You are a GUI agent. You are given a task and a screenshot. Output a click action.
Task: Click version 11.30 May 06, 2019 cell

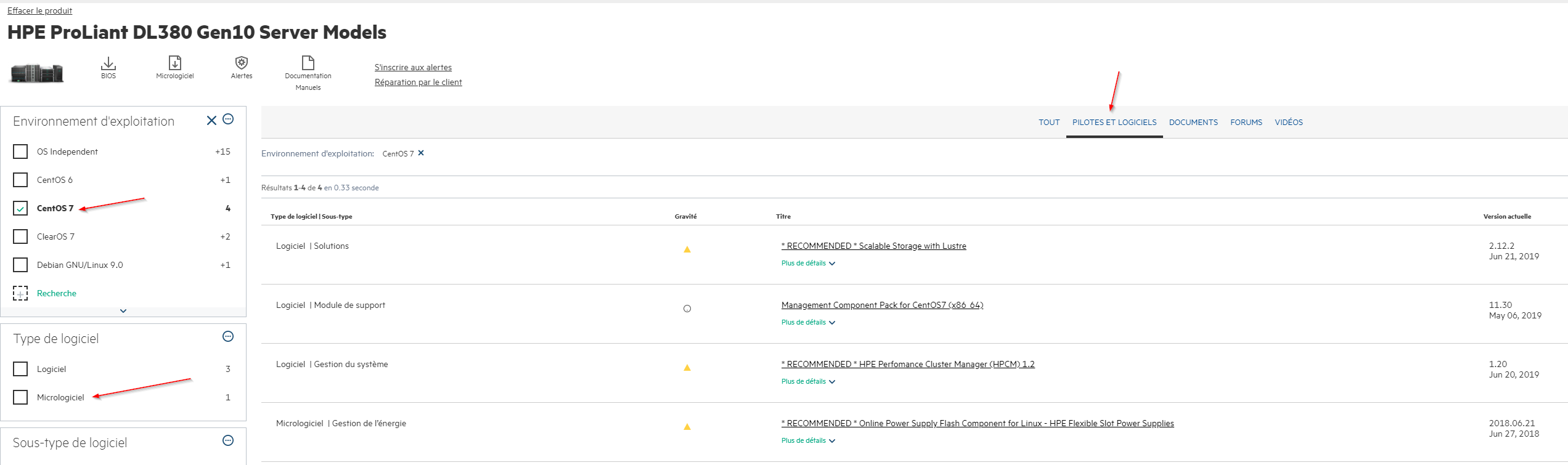1515,310
